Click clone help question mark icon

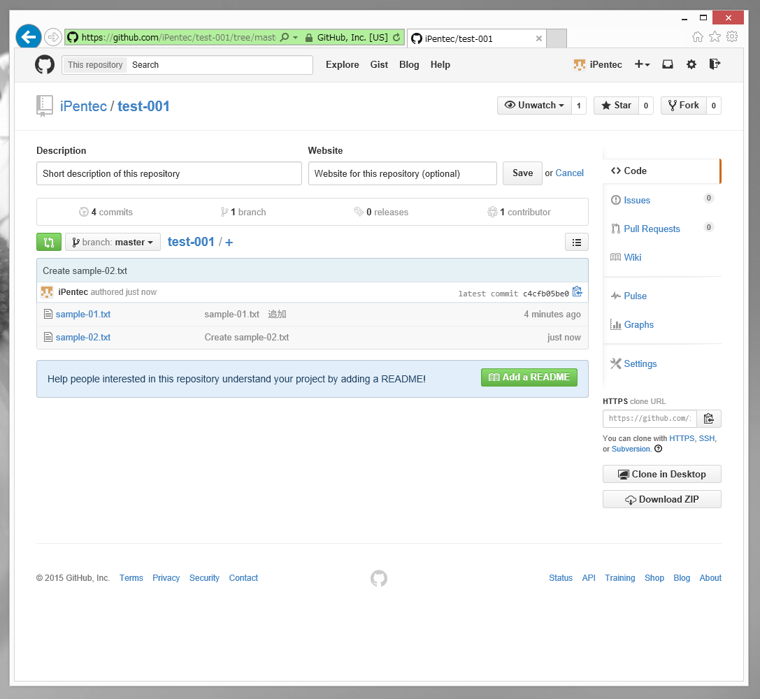tap(658, 449)
